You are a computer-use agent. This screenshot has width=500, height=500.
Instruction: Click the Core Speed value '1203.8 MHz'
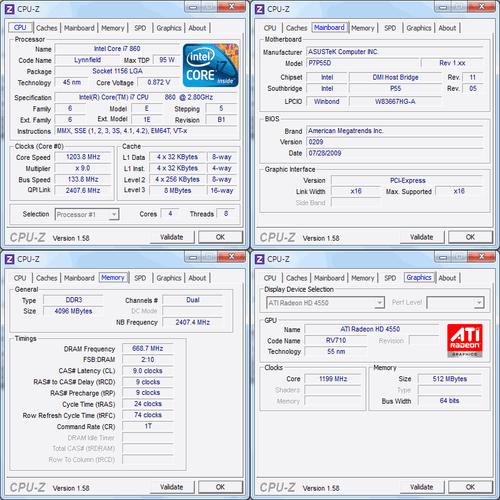[x=83, y=157]
